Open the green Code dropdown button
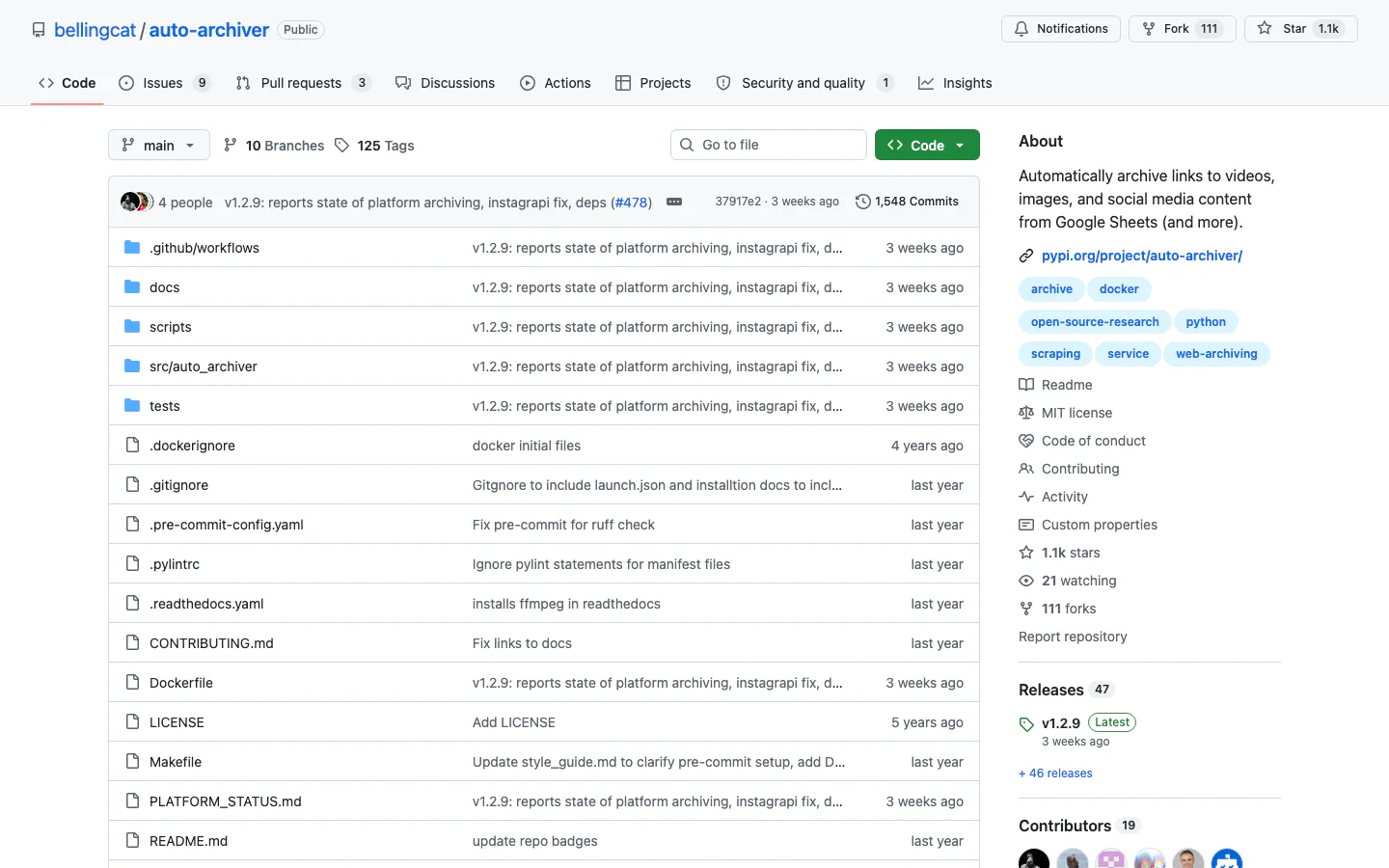 927,146
